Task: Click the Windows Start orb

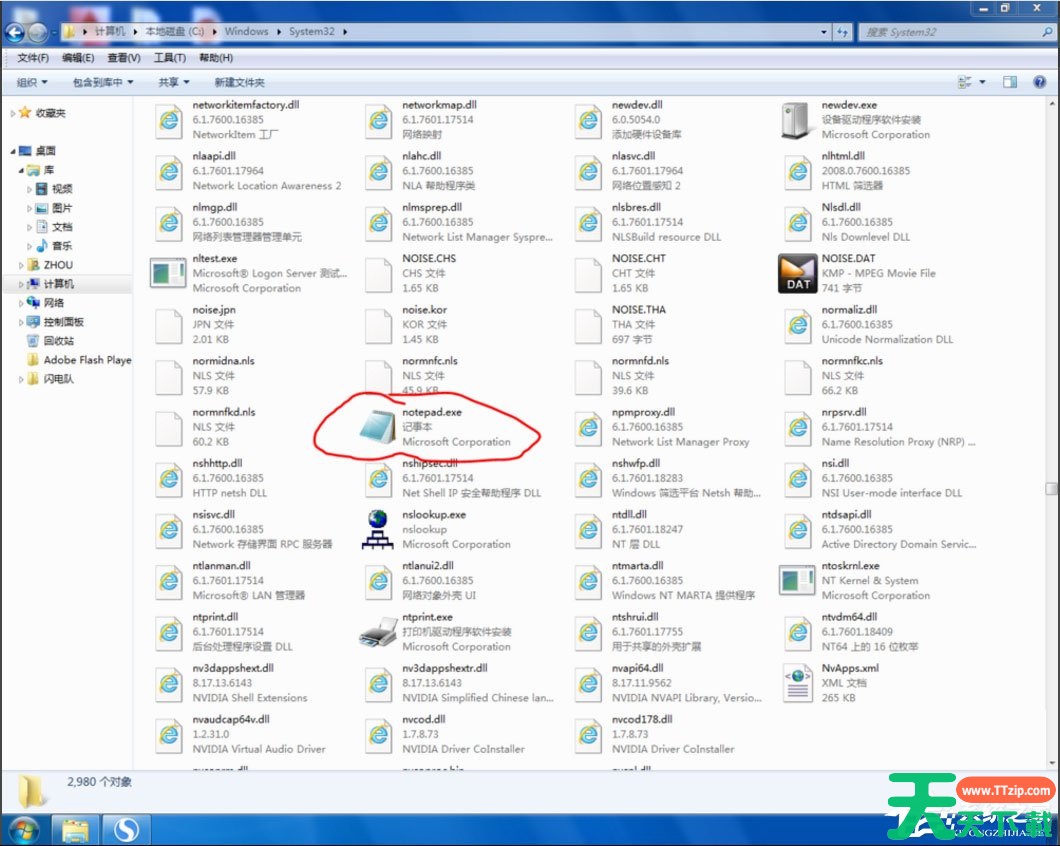Action: (22, 829)
